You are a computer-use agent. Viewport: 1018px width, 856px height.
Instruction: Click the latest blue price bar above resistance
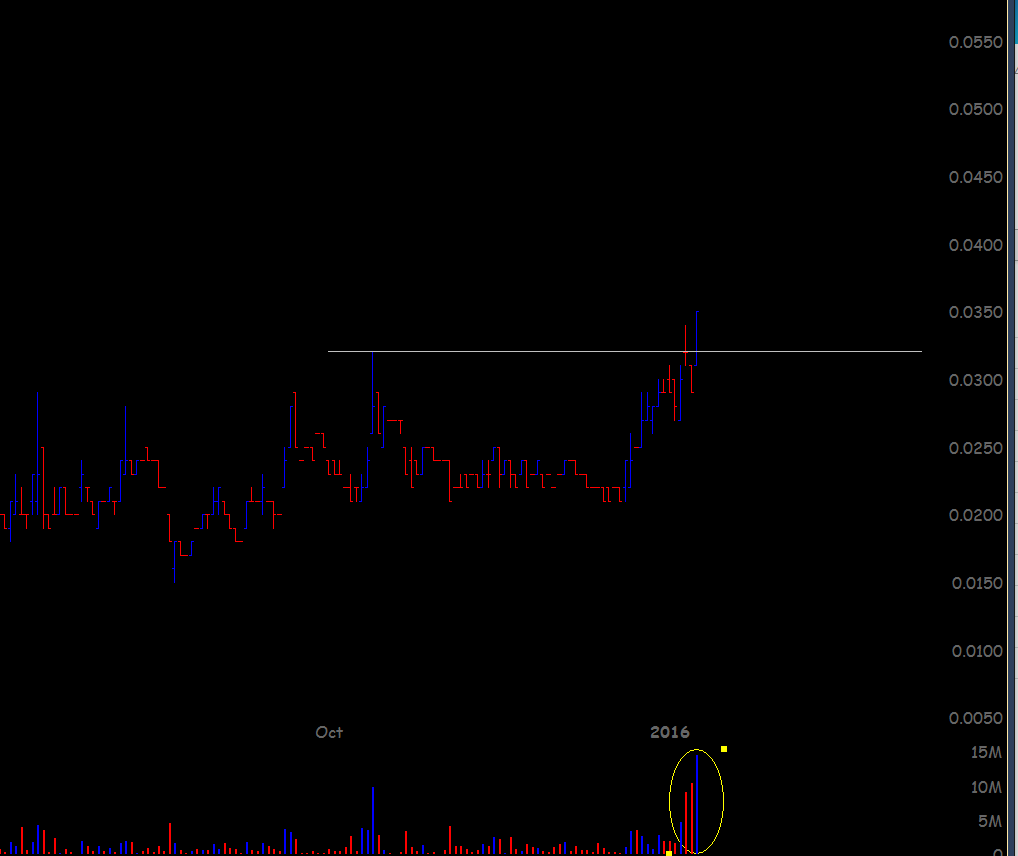pos(697,338)
